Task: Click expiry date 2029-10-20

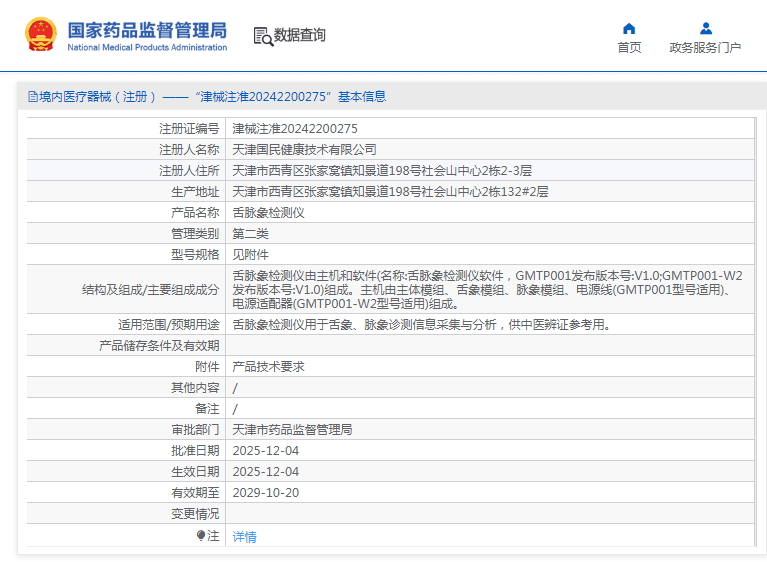Action: [x=266, y=493]
